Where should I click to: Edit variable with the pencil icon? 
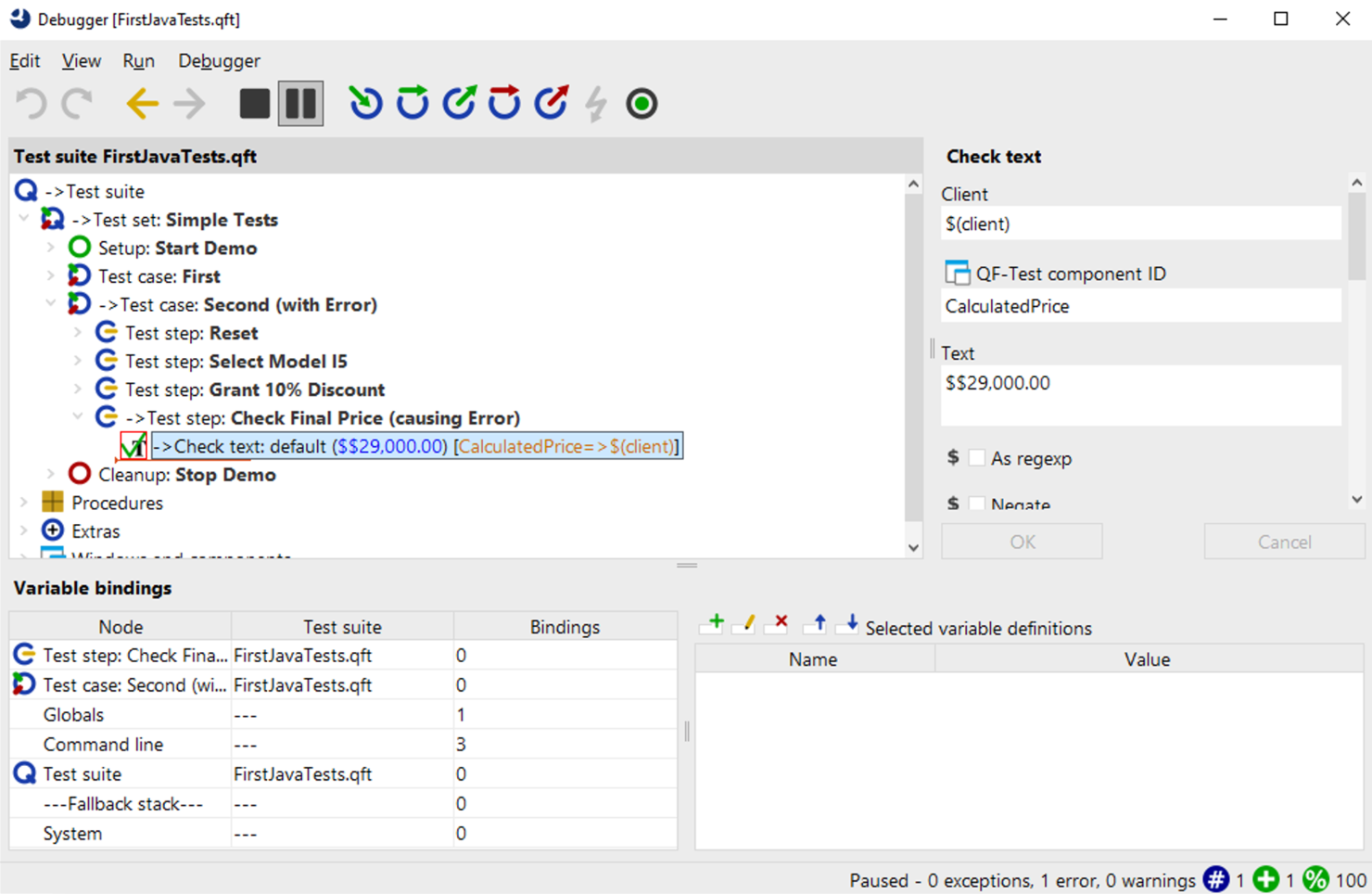tap(744, 623)
